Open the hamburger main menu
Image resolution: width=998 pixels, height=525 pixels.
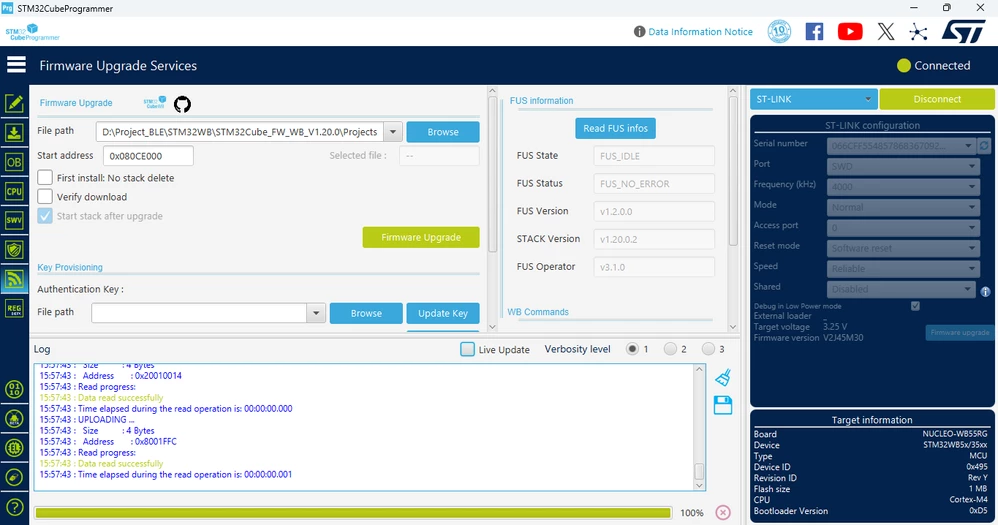pos(16,64)
